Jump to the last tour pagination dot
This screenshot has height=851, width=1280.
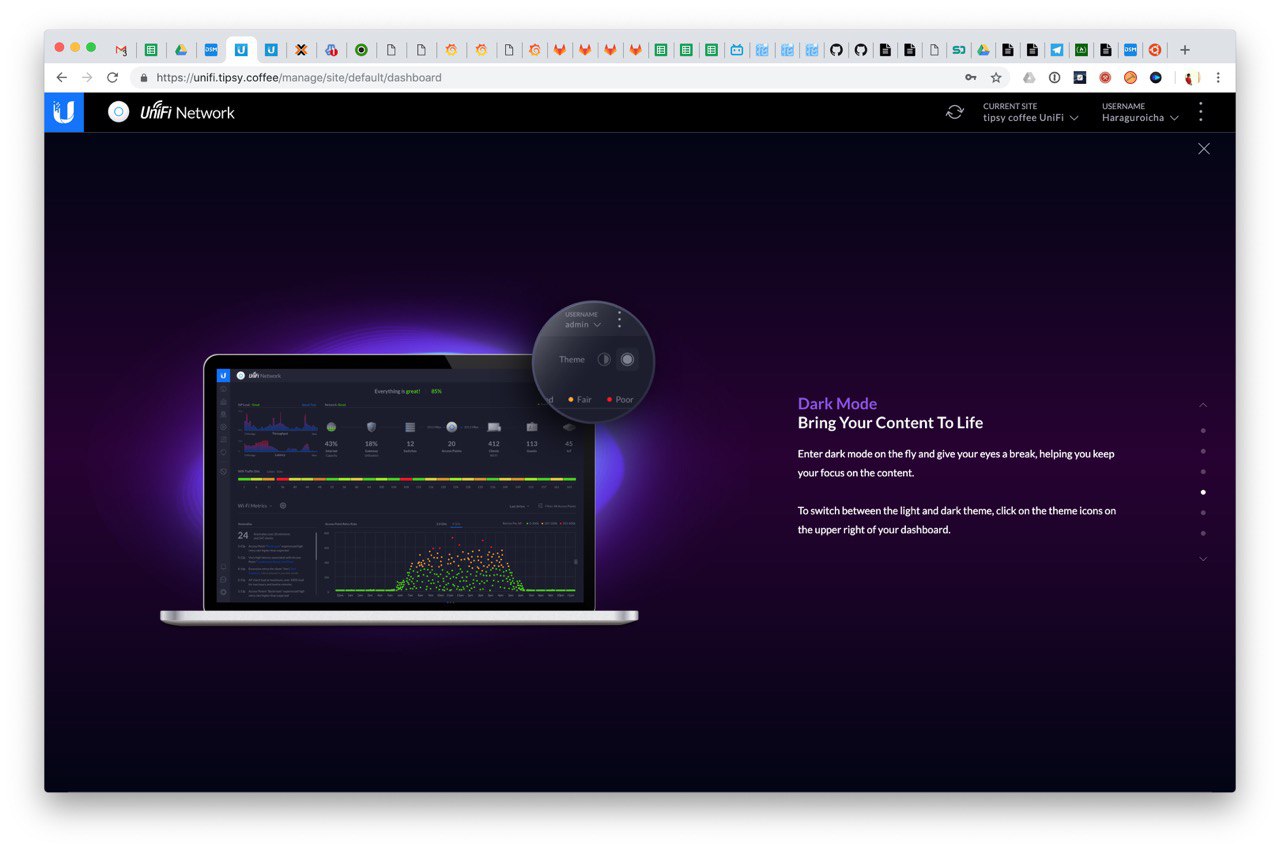point(1203,533)
